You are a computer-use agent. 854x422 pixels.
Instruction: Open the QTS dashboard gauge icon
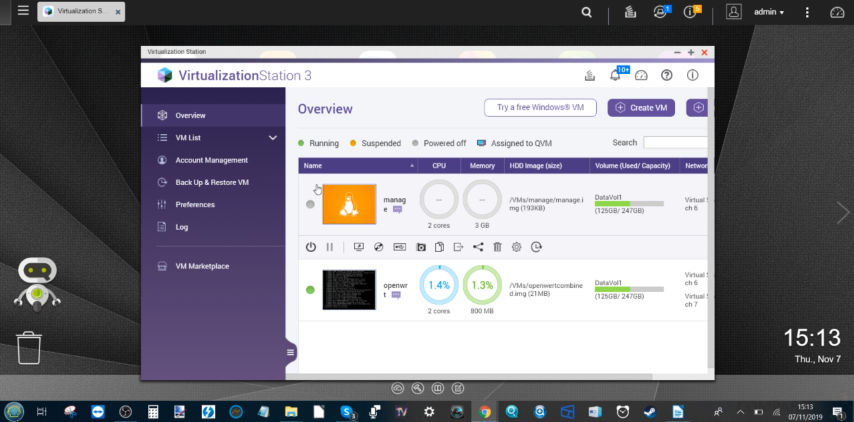[x=837, y=12]
